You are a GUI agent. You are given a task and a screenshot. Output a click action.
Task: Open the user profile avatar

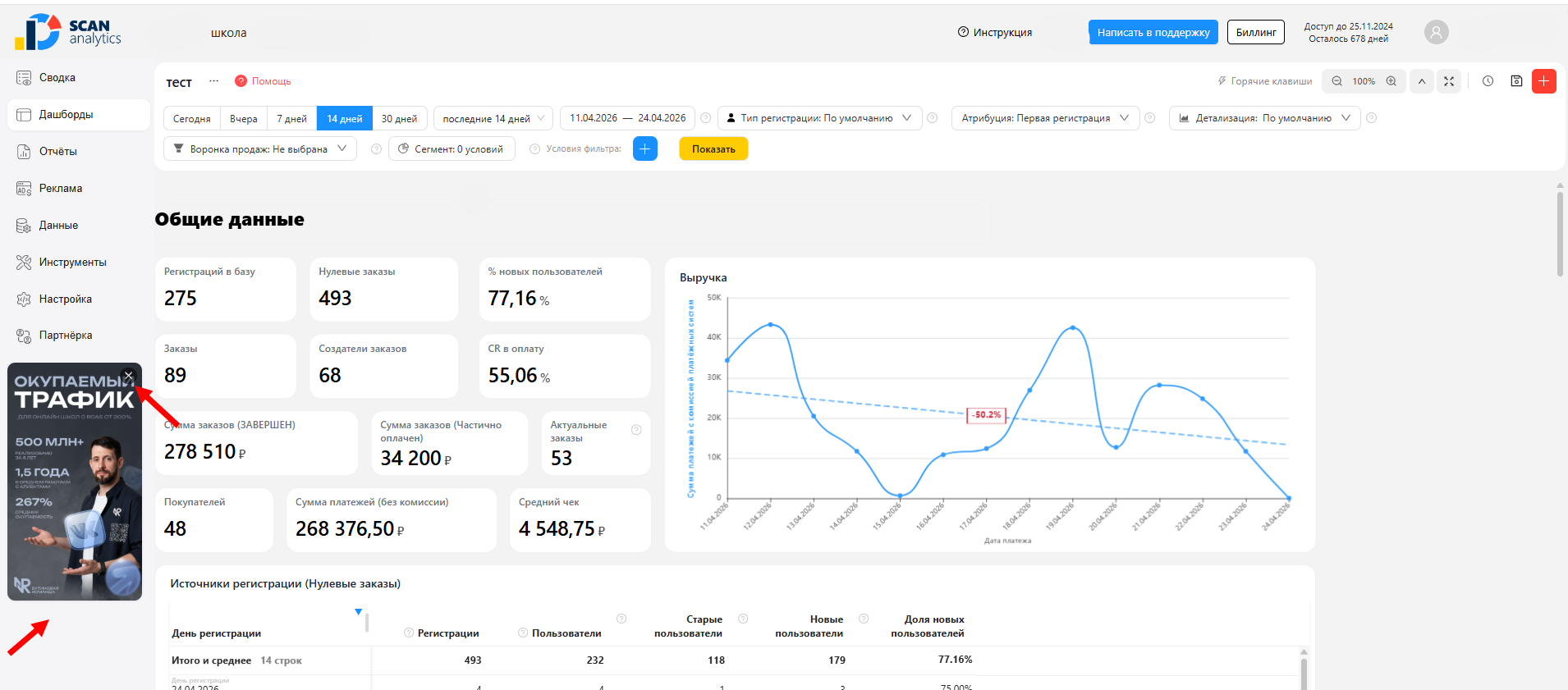pyautogui.click(x=1436, y=32)
